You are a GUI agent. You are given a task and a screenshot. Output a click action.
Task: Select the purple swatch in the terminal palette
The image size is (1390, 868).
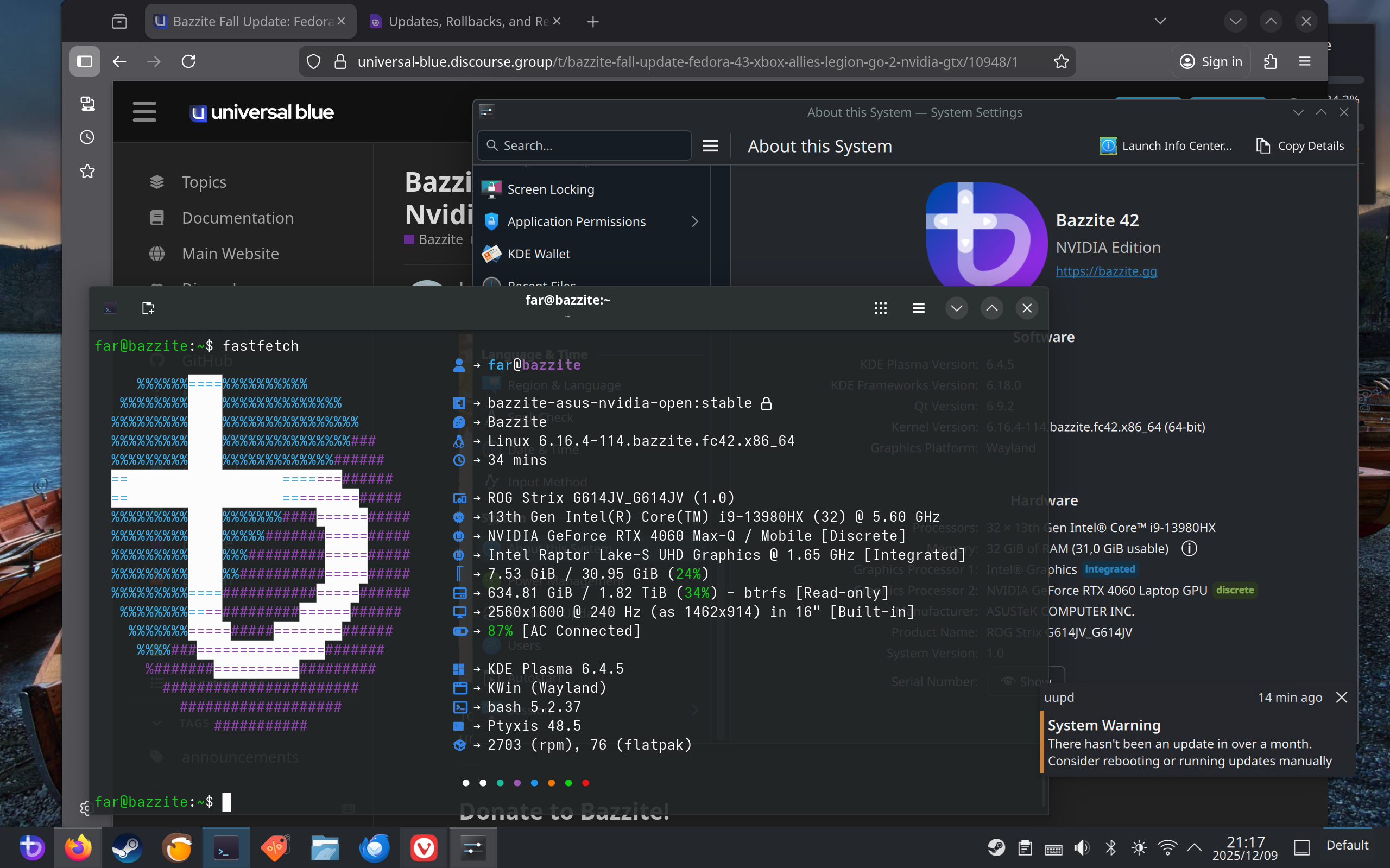[x=517, y=782]
